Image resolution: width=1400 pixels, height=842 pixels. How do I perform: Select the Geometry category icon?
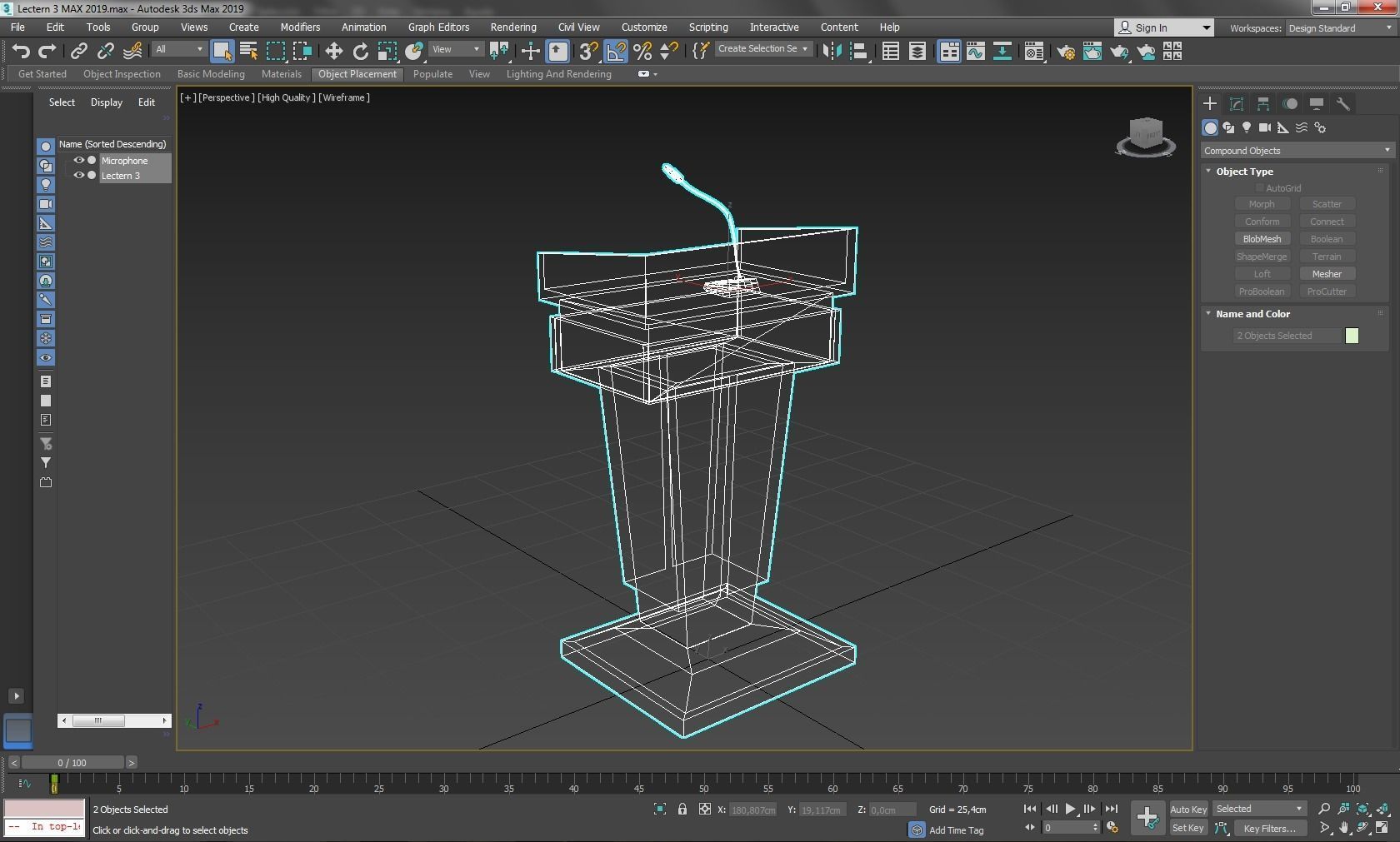[1210, 127]
